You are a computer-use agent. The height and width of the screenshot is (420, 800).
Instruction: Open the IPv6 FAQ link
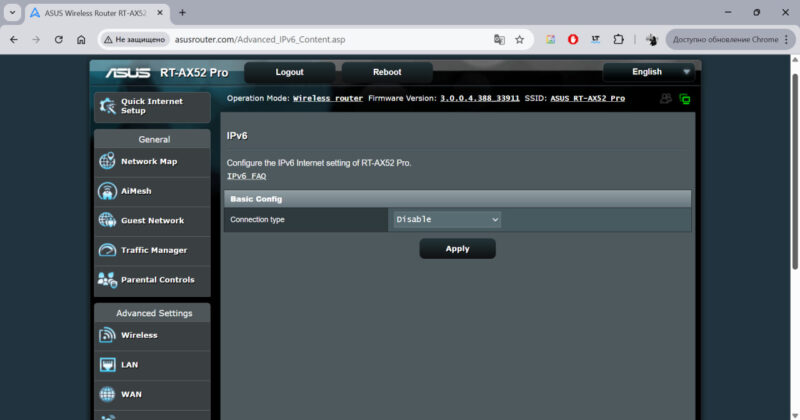click(246, 176)
